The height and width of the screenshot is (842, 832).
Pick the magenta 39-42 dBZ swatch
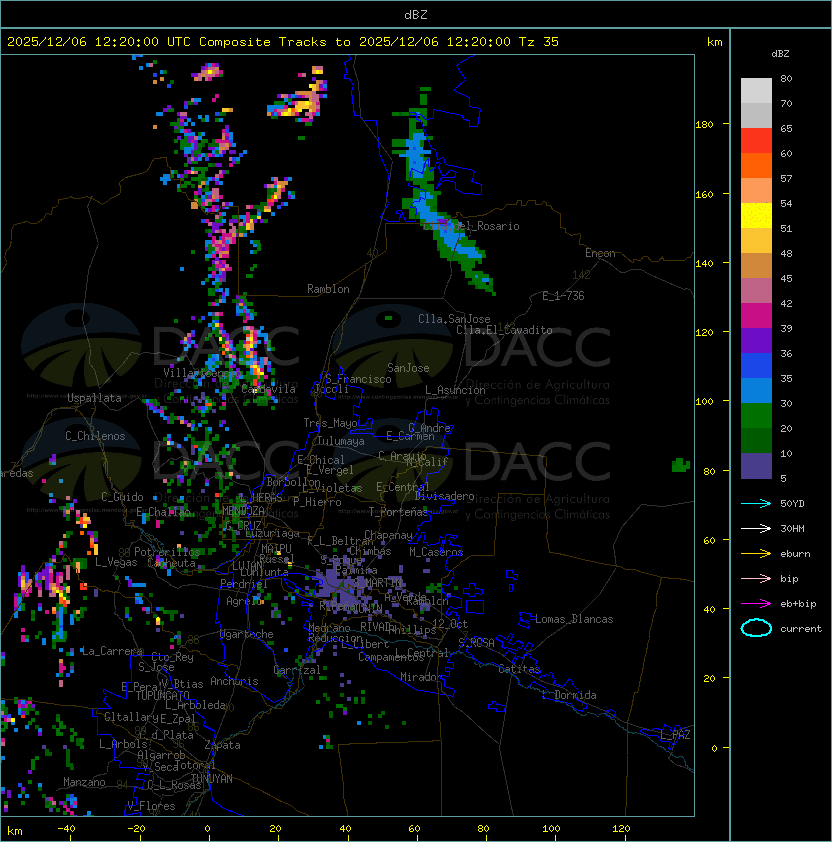pos(756,316)
